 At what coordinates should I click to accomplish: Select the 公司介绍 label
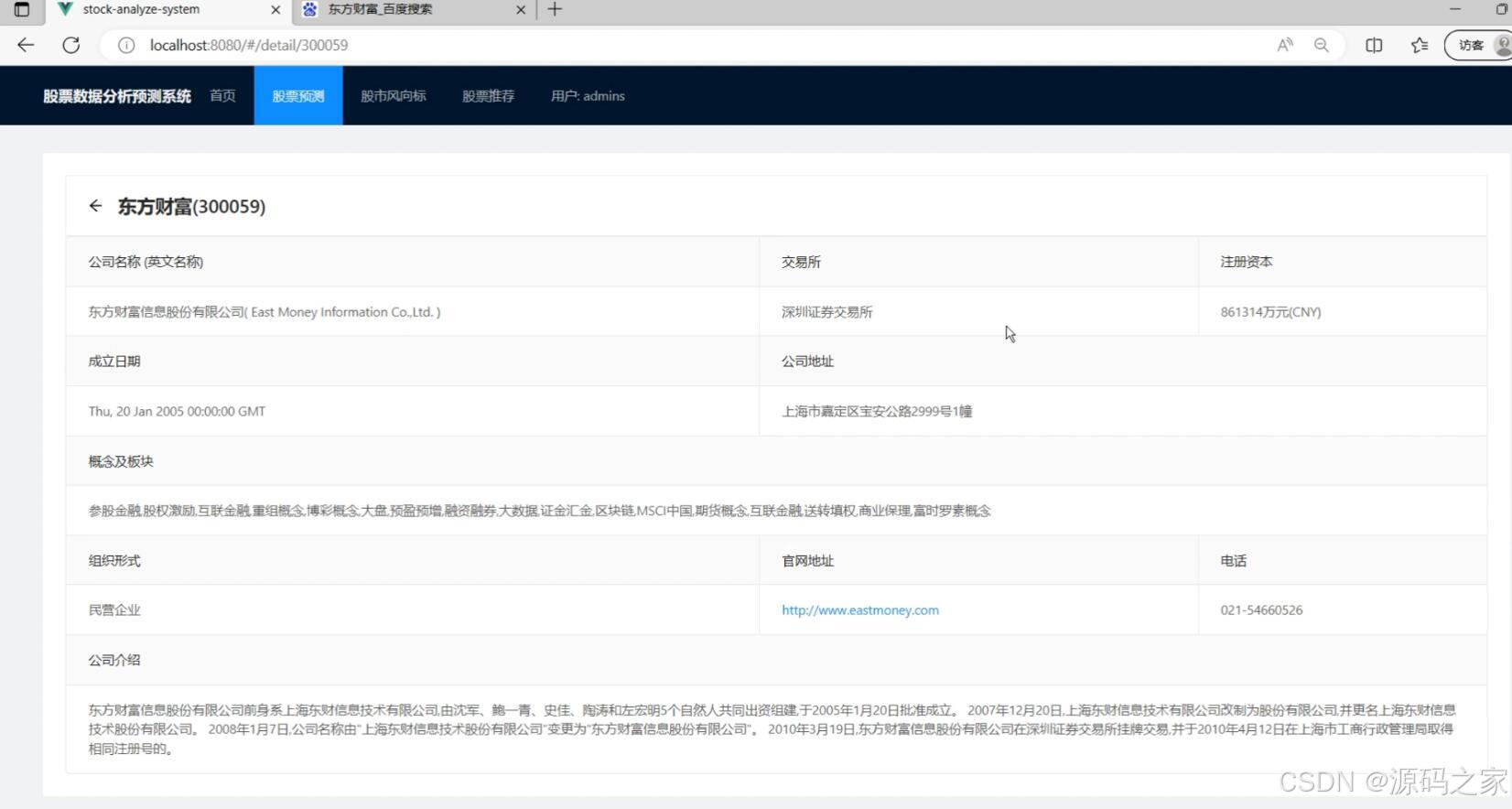[x=114, y=660]
